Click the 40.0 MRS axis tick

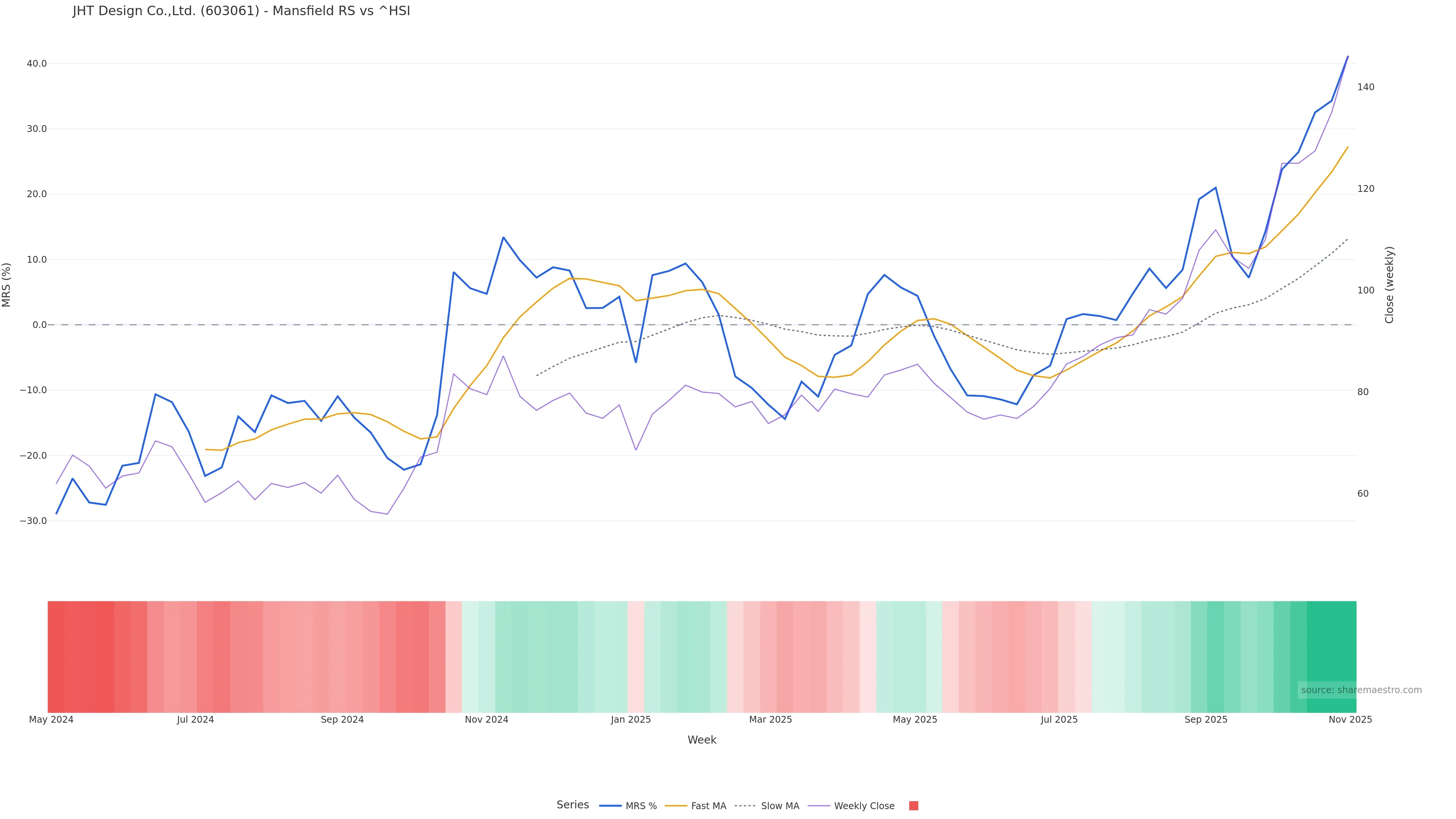[x=37, y=64]
